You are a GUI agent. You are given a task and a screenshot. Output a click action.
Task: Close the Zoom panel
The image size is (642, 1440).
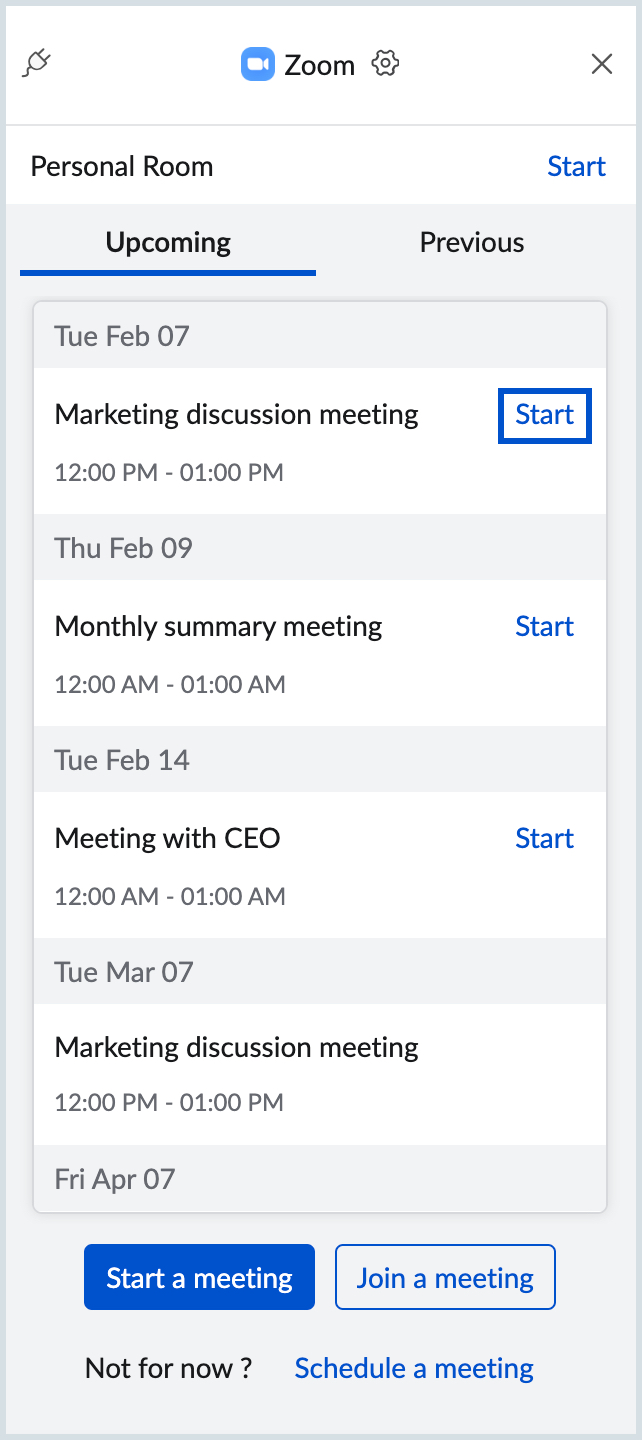(602, 63)
